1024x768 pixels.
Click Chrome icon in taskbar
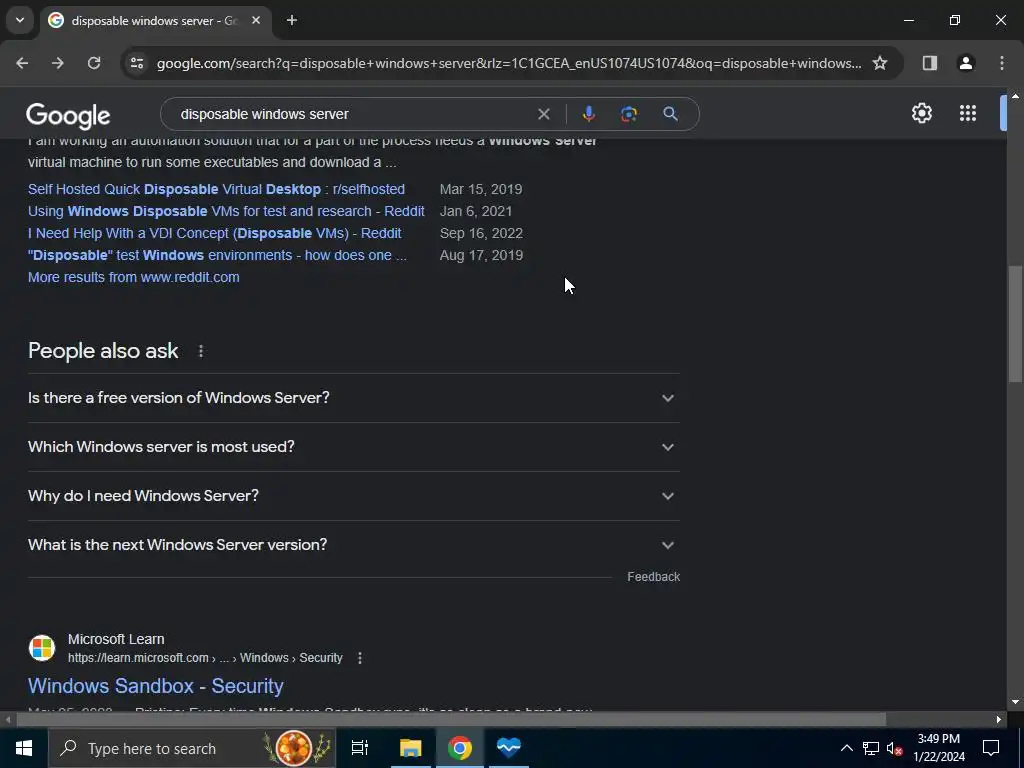460,748
